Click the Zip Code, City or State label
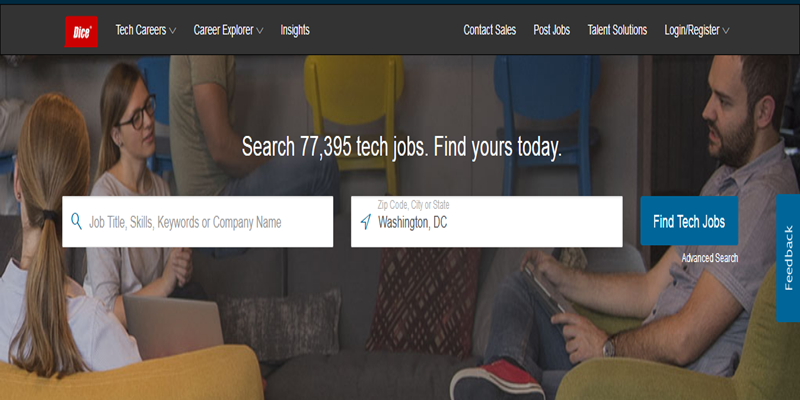Image resolution: width=800 pixels, height=400 pixels. point(413,205)
